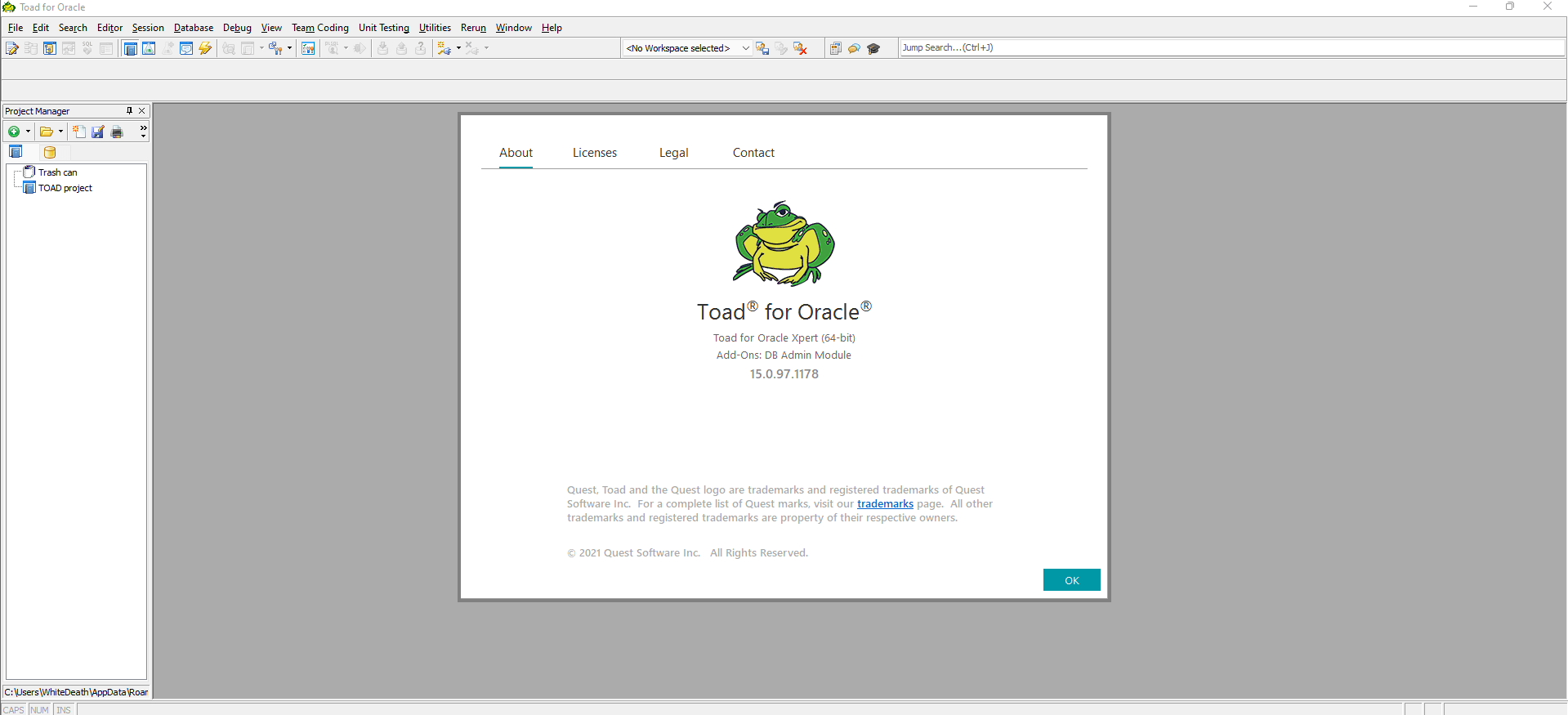Click the printer icon in Project Manager
The height and width of the screenshot is (715, 1568).
click(x=117, y=132)
